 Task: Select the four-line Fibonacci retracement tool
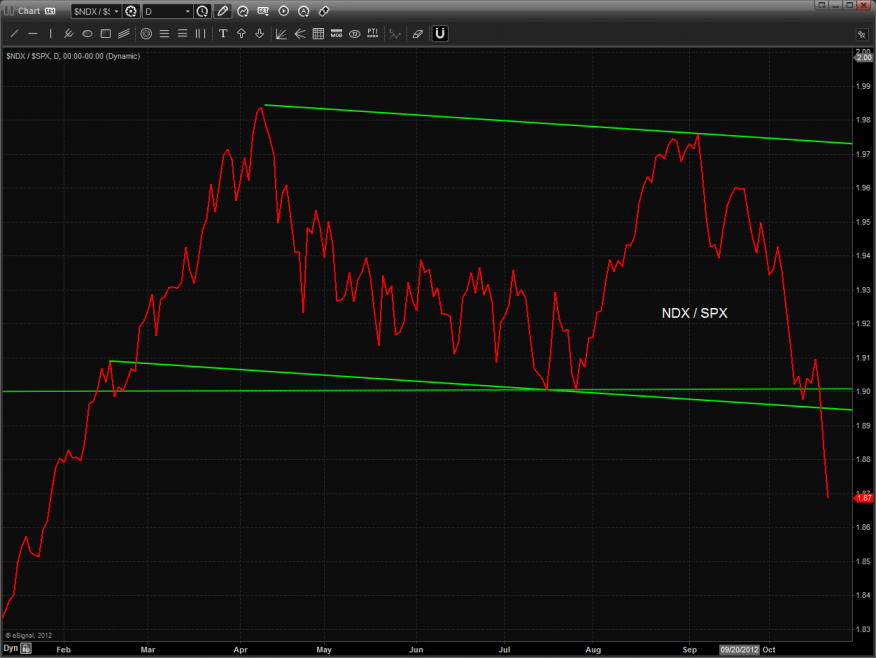pos(164,34)
